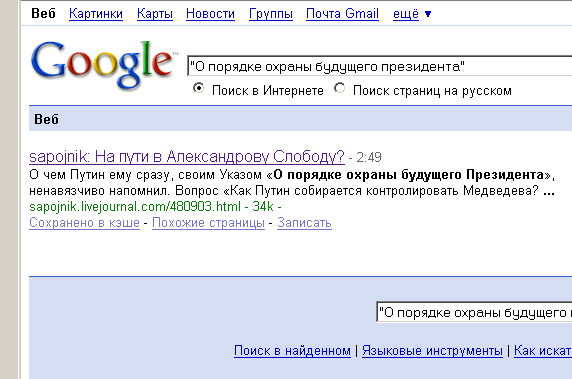
Task: Select the 'Поиск в Интернете' radio button
Action: pyautogui.click(x=198, y=88)
